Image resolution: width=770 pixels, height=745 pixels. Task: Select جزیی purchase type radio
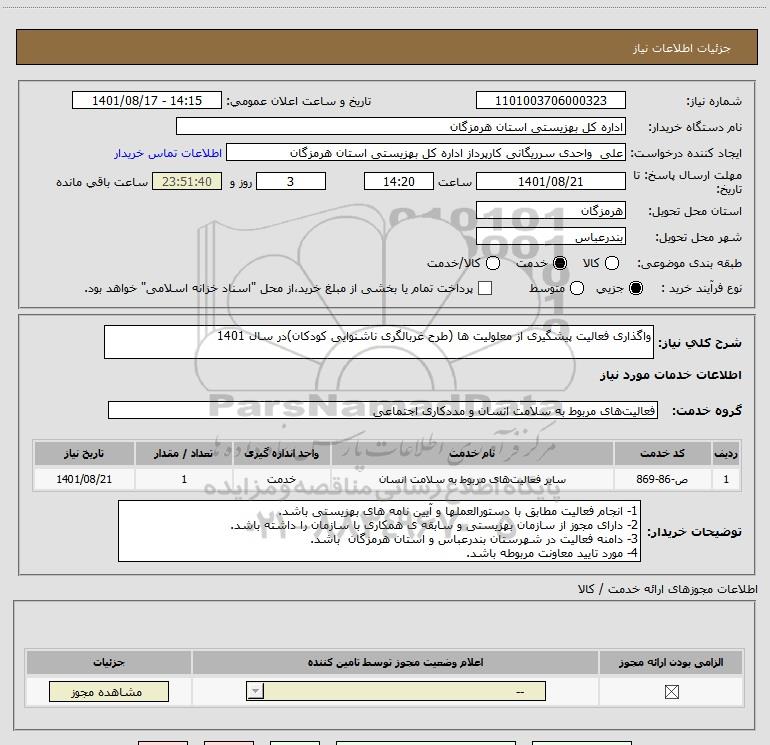pyautogui.click(x=636, y=288)
